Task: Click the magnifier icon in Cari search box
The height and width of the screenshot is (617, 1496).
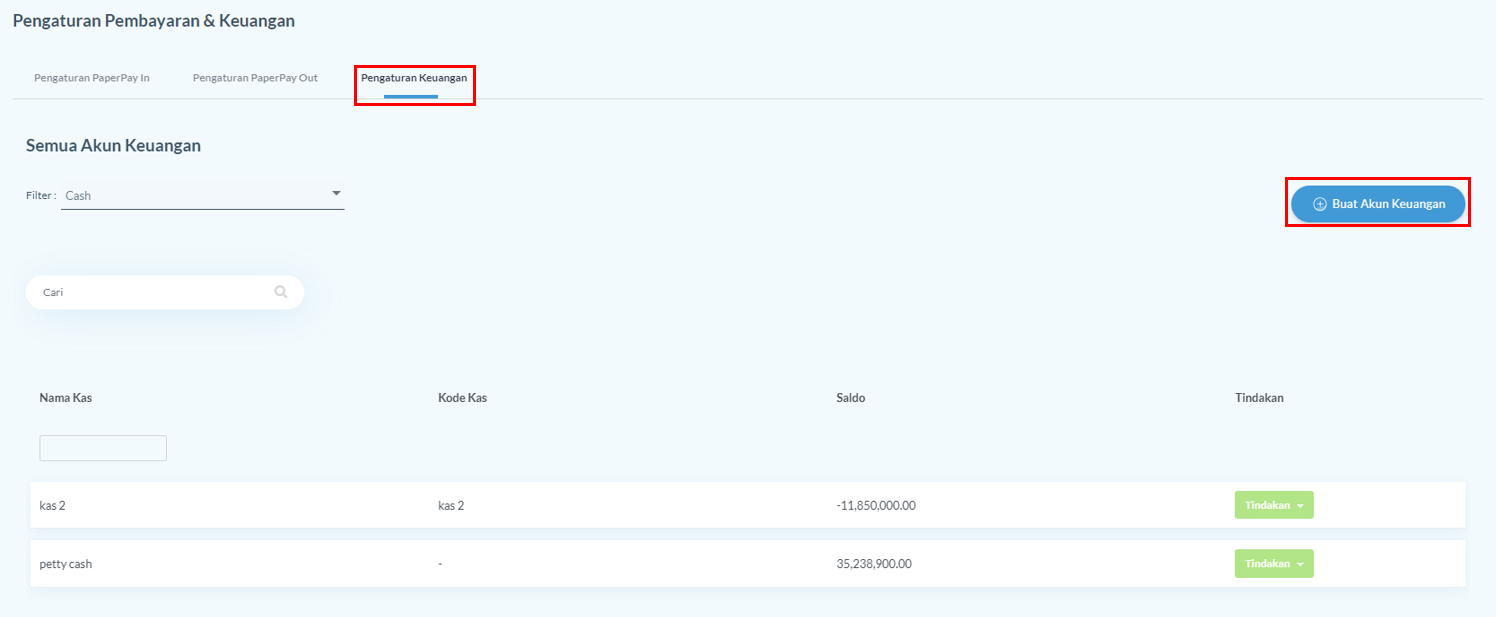Action: point(281,292)
